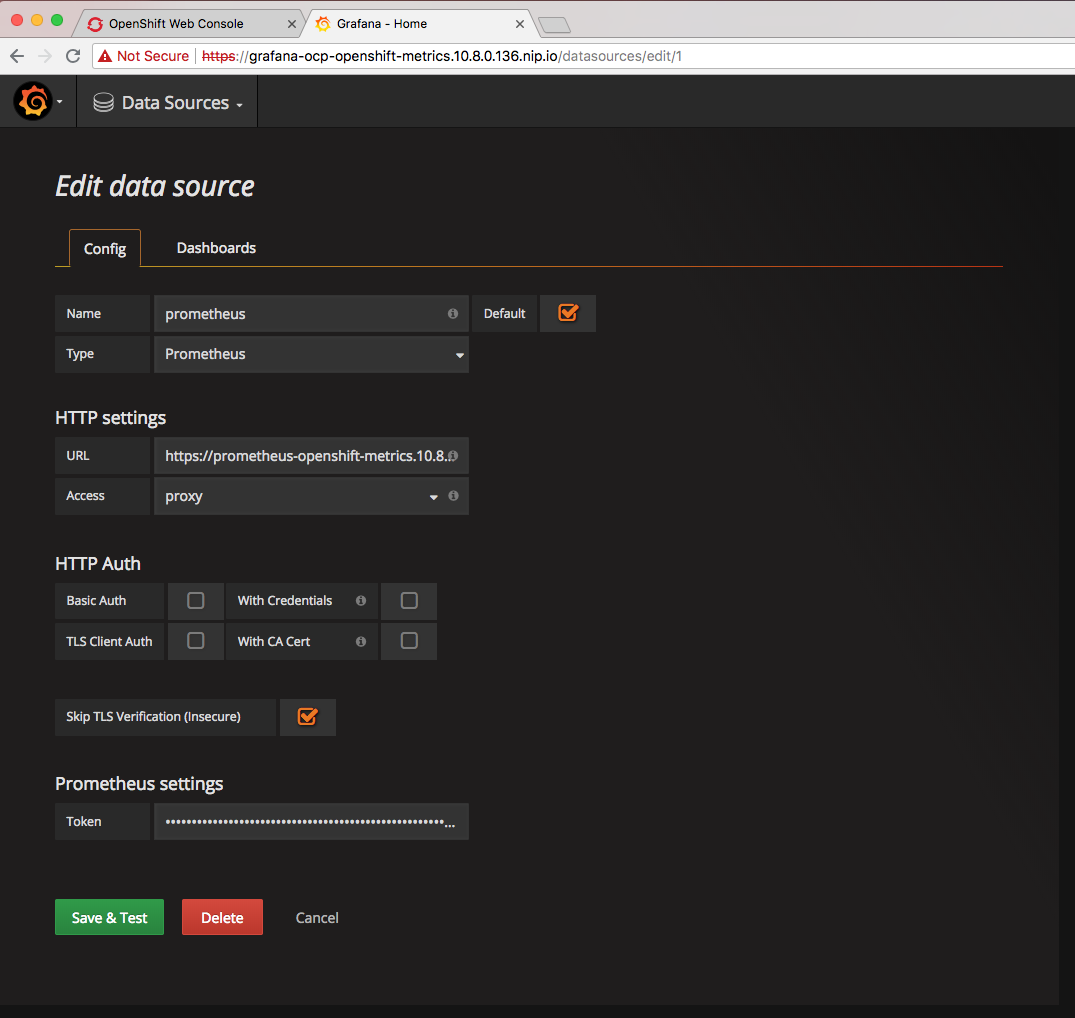The width and height of the screenshot is (1075, 1018).
Task: Click the browser back arrow
Action: pyautogui.click(x=17, y=56)
